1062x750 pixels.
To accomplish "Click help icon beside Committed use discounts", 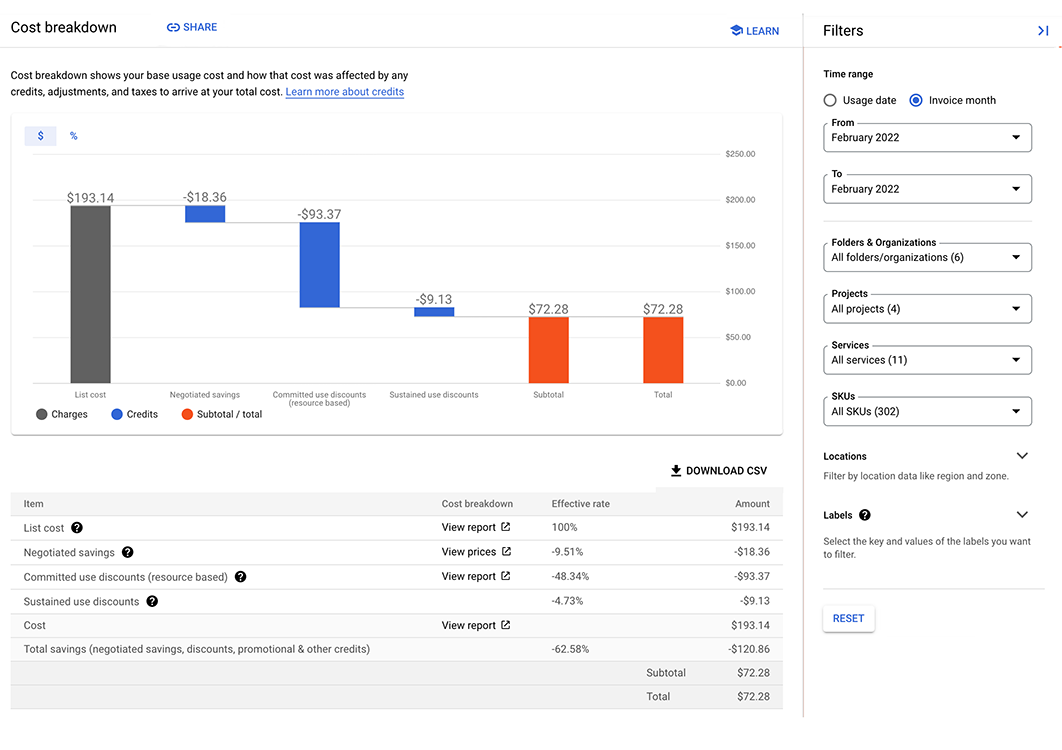I will (240, 577).
